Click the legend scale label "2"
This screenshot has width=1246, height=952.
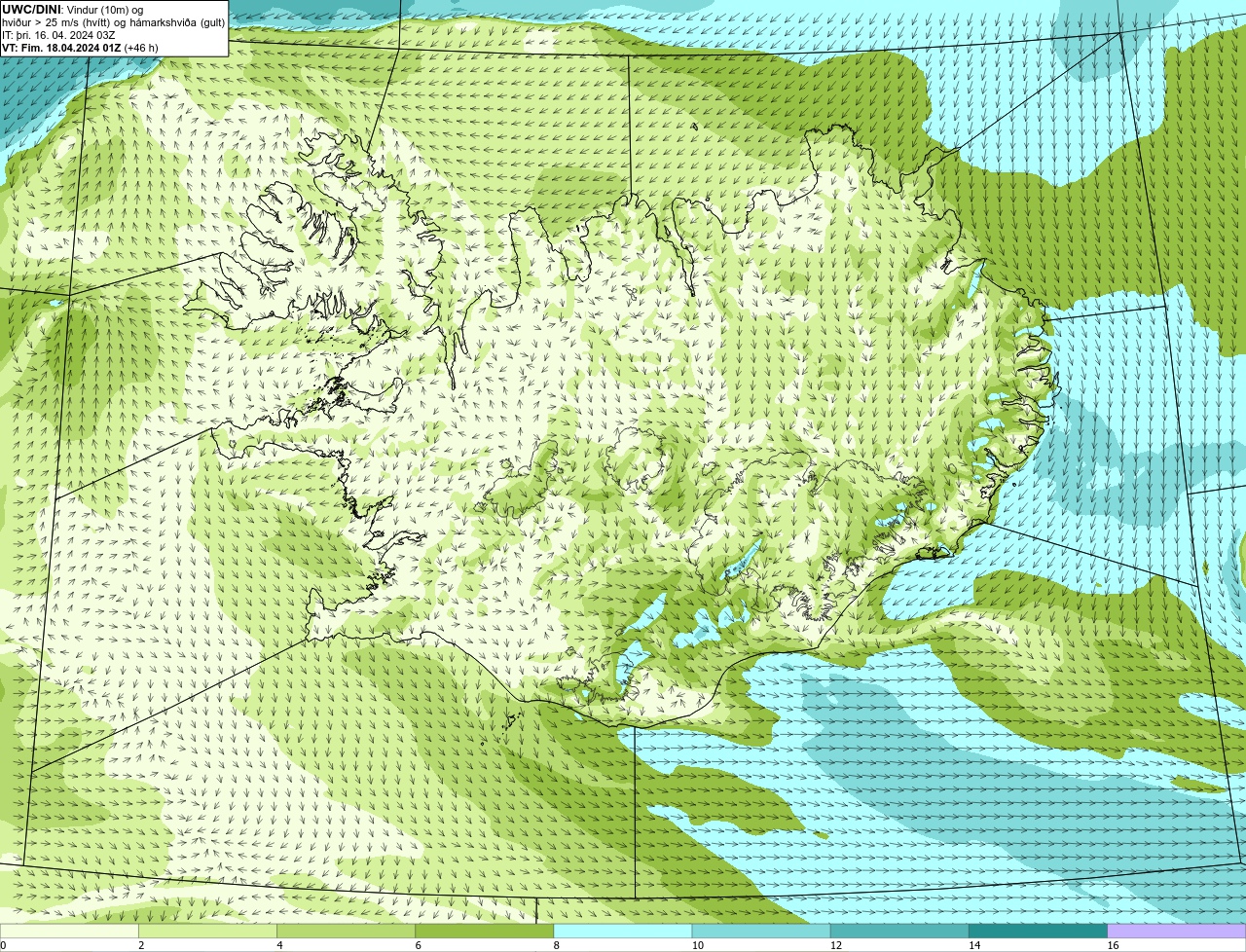pos(141,945)
